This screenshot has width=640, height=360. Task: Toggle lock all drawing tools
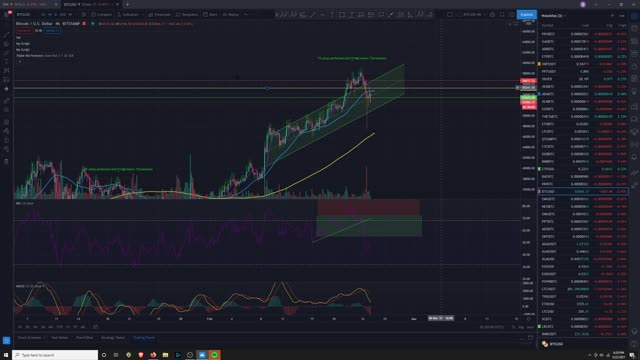(6, 140)
